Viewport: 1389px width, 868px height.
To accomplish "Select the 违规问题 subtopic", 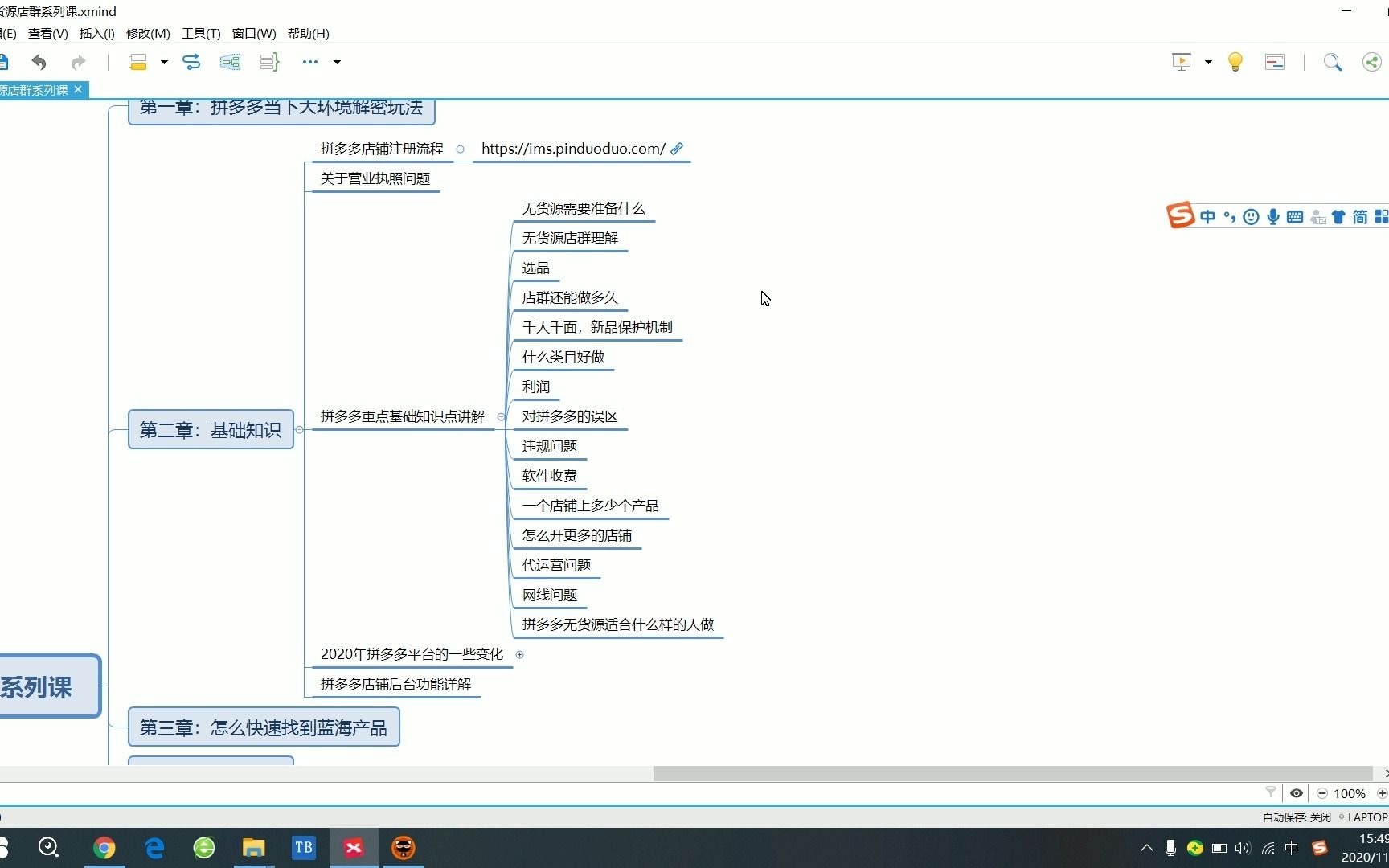I will (550, 446).
